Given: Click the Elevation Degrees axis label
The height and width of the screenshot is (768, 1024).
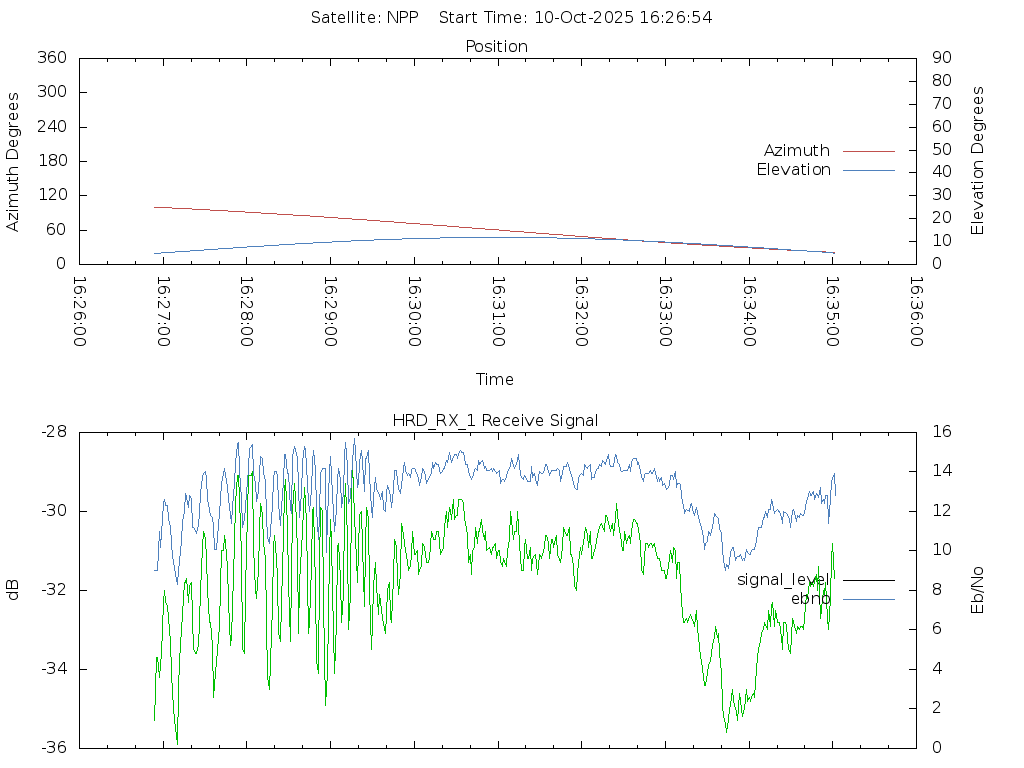Looking at the screenshot, I should (978, 161).
